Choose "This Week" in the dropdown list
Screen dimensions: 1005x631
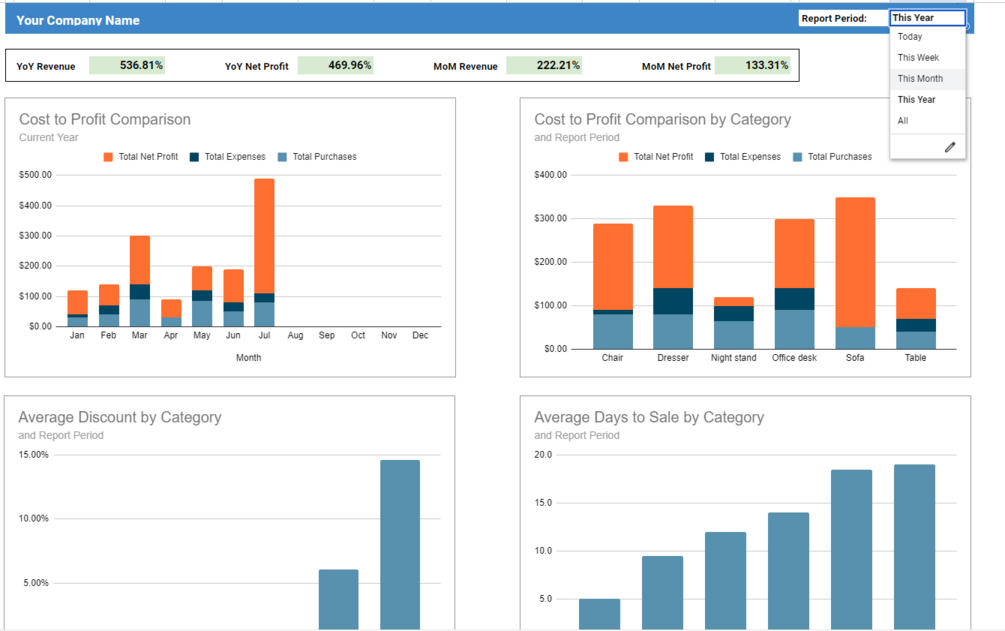pos(918,58)
